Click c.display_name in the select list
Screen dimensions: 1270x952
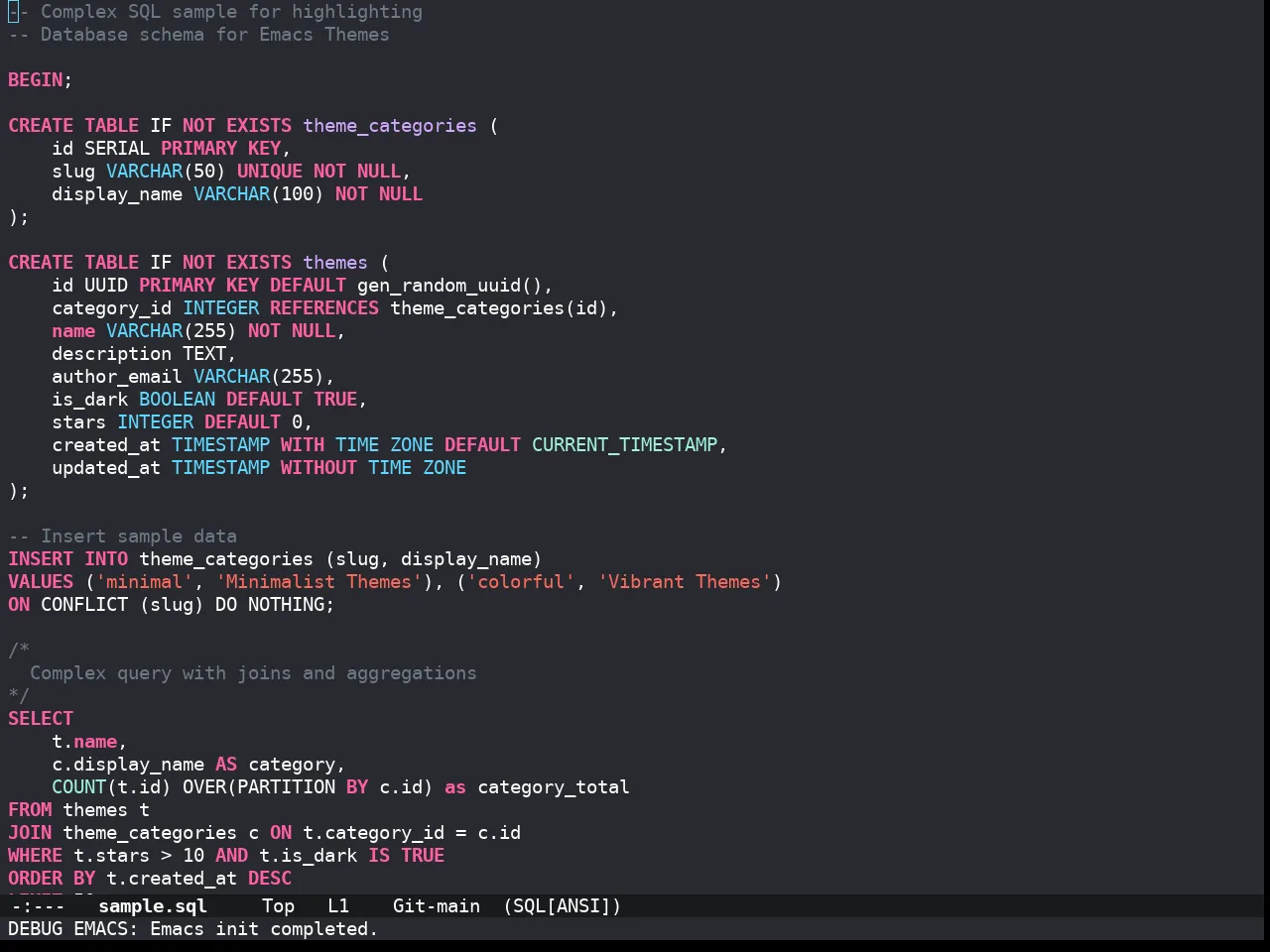click(x=128, y=764)
